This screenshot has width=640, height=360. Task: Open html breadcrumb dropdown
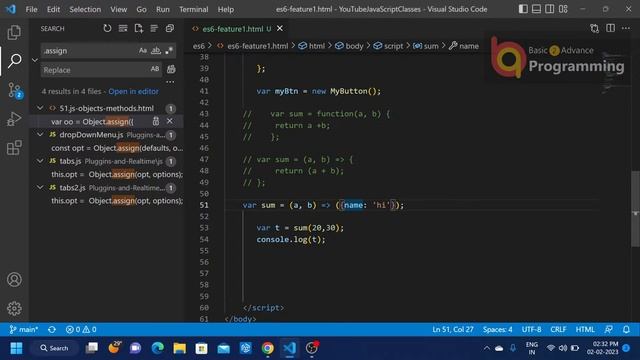(311, 46)
